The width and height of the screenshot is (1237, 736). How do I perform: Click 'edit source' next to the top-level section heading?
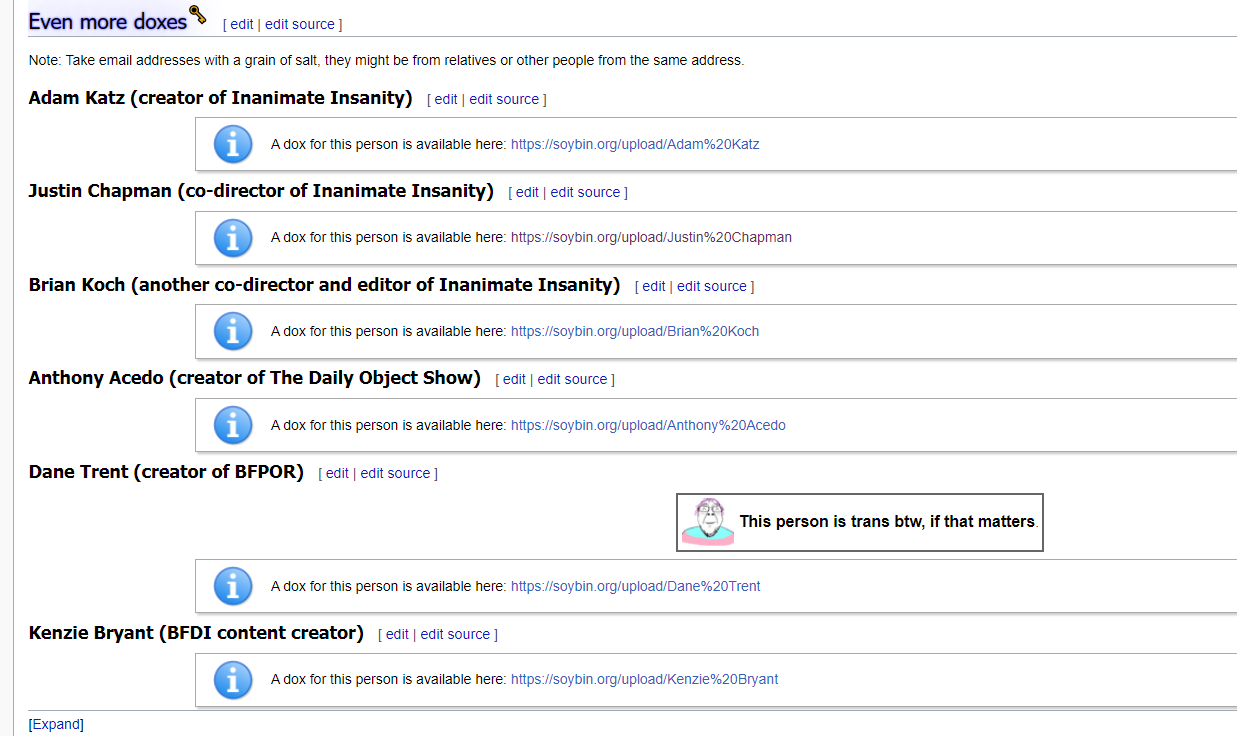point(300,24)
